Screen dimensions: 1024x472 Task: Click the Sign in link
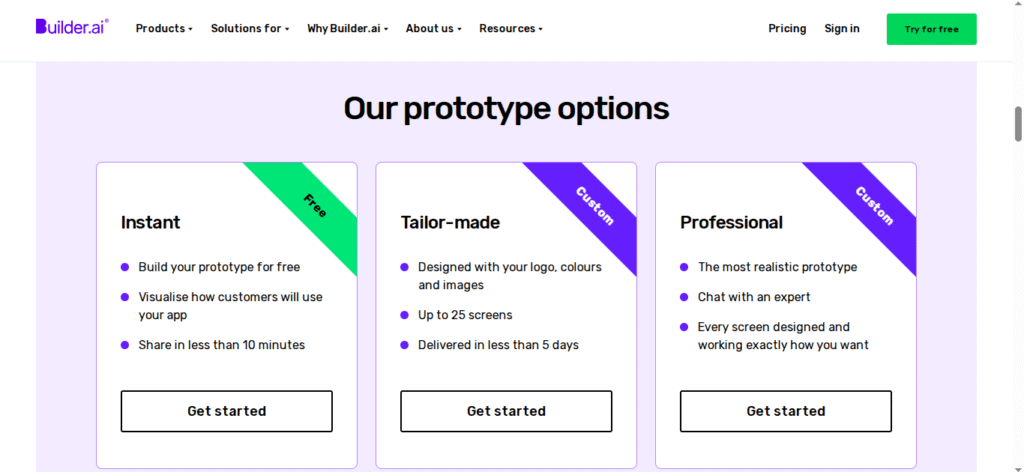pos(842,29)
